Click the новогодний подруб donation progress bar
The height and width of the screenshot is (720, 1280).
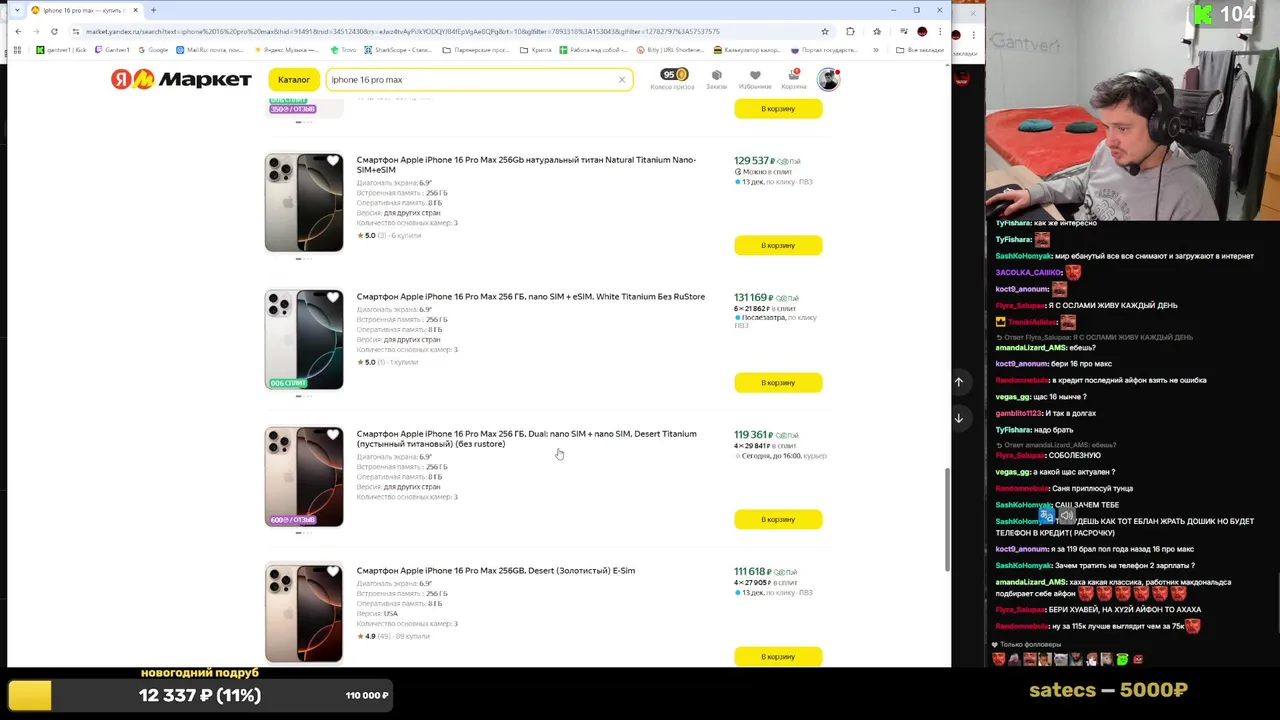200,695
